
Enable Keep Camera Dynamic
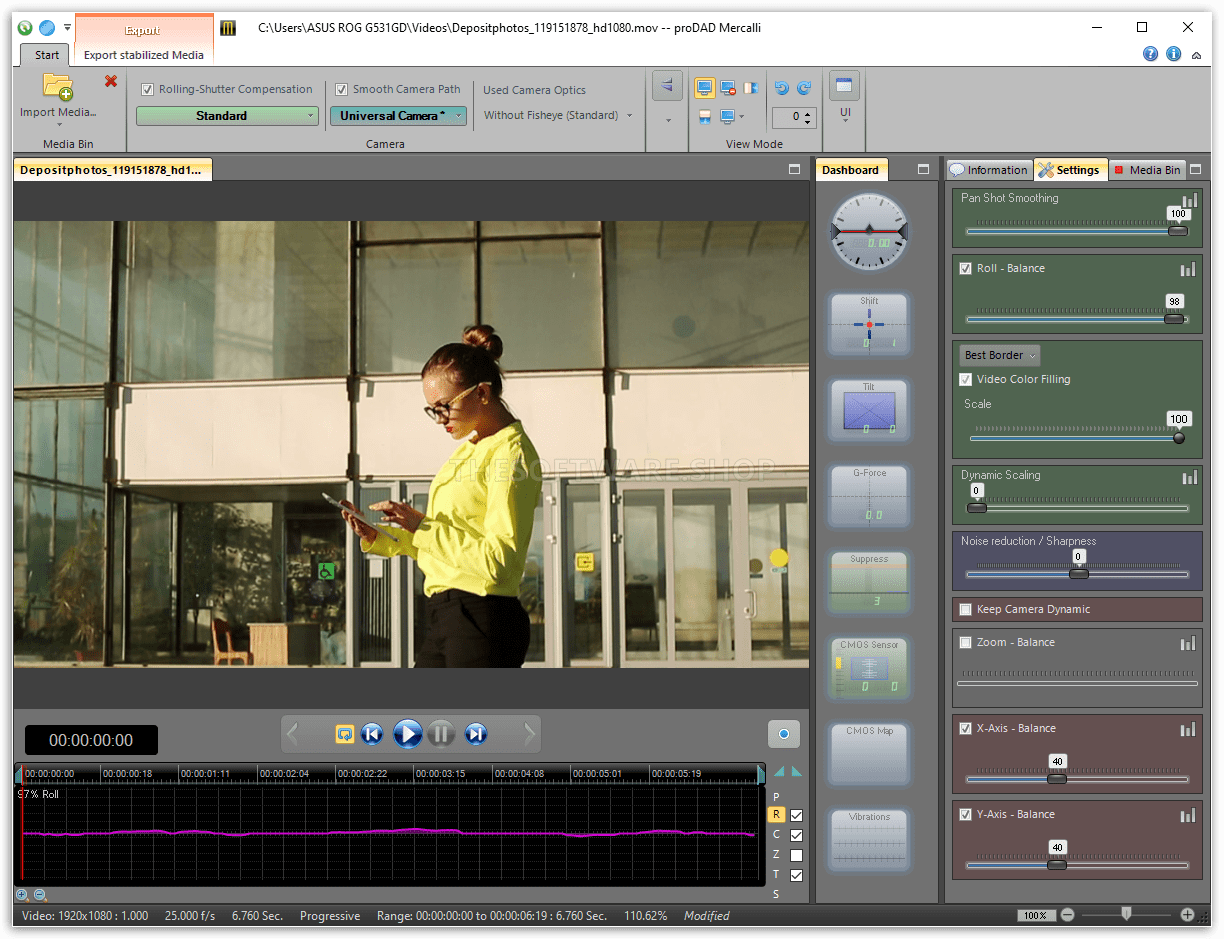click(x=965, y=609)
